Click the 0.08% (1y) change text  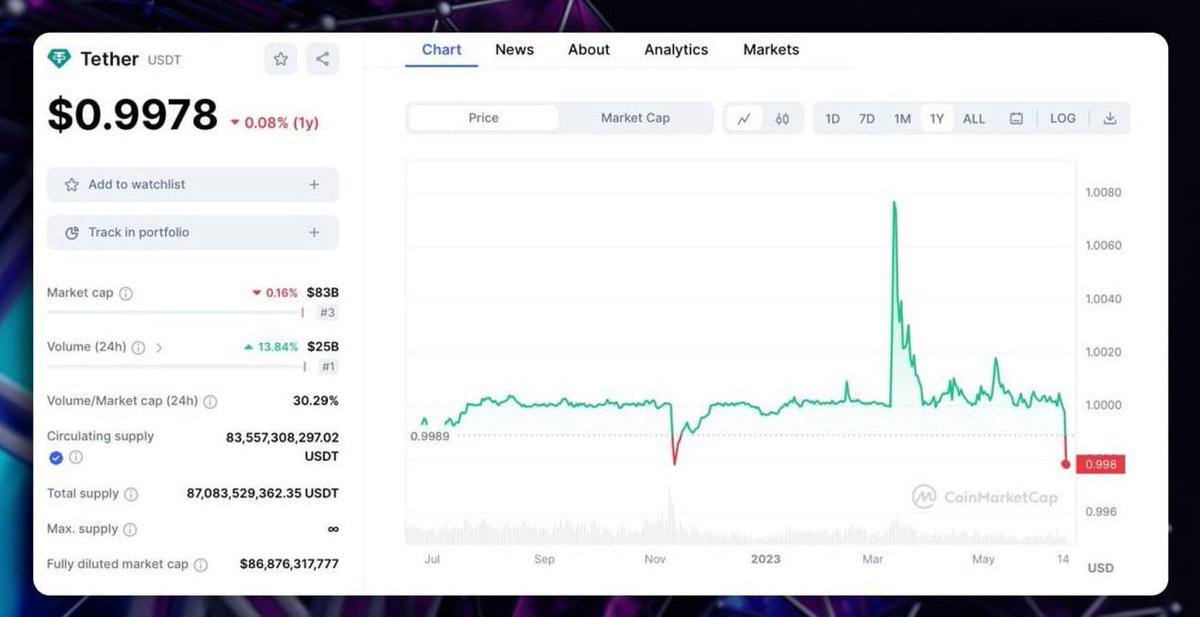(x=274, y=123)
